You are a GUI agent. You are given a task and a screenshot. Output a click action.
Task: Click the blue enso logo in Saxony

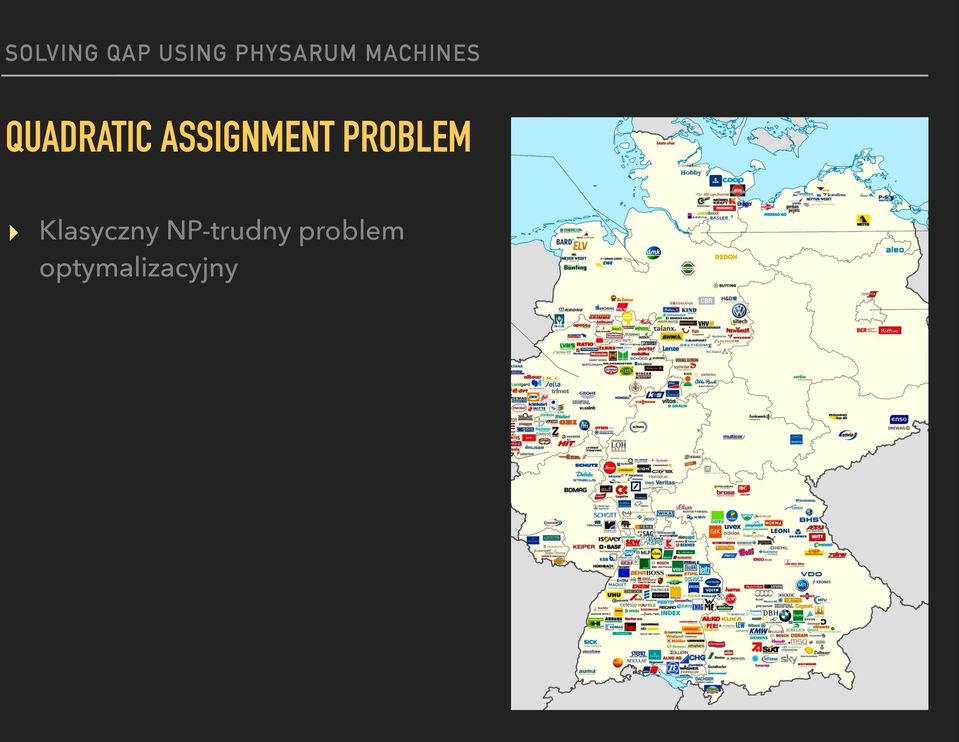point(898,419)
